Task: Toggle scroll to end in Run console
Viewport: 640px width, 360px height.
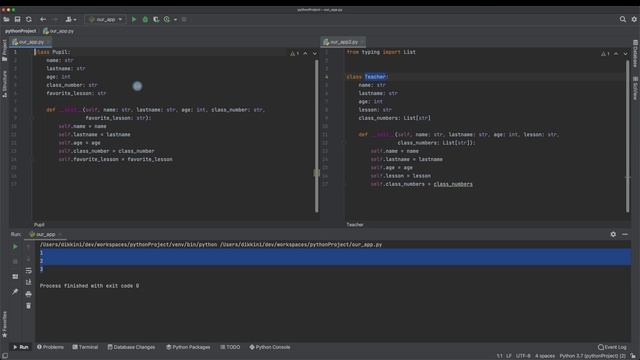Action: pos(29,282)
